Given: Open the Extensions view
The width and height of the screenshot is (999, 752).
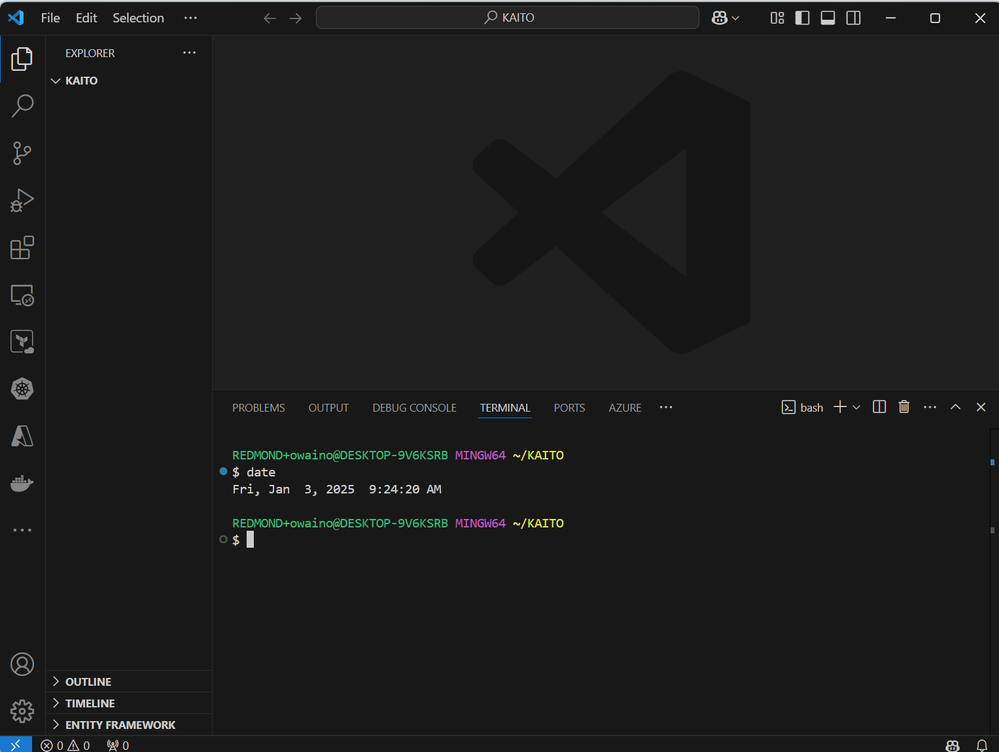Looking at the screenshot, I should coord(22,248).
